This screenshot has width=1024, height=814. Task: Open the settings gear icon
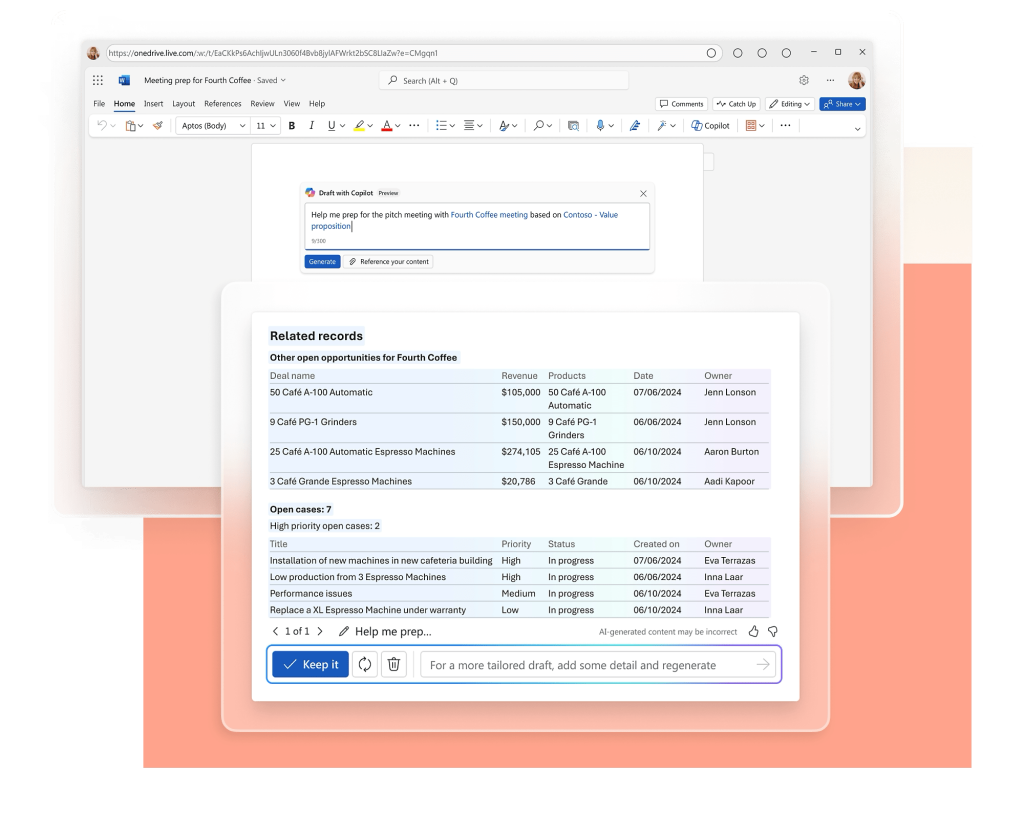point(804,80)
